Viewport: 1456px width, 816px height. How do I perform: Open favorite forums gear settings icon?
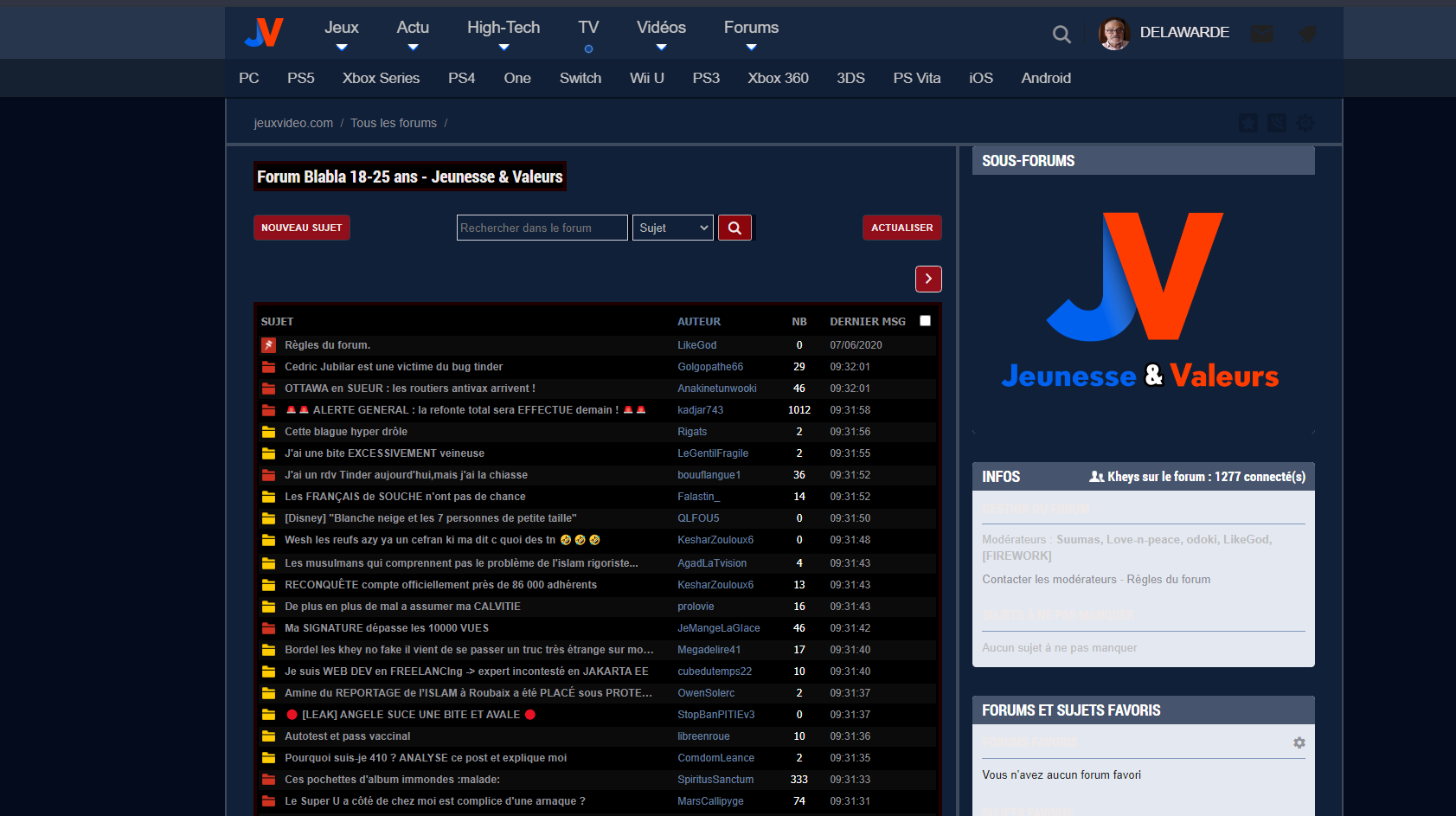pyautogui.click(x=1299, y=742)
